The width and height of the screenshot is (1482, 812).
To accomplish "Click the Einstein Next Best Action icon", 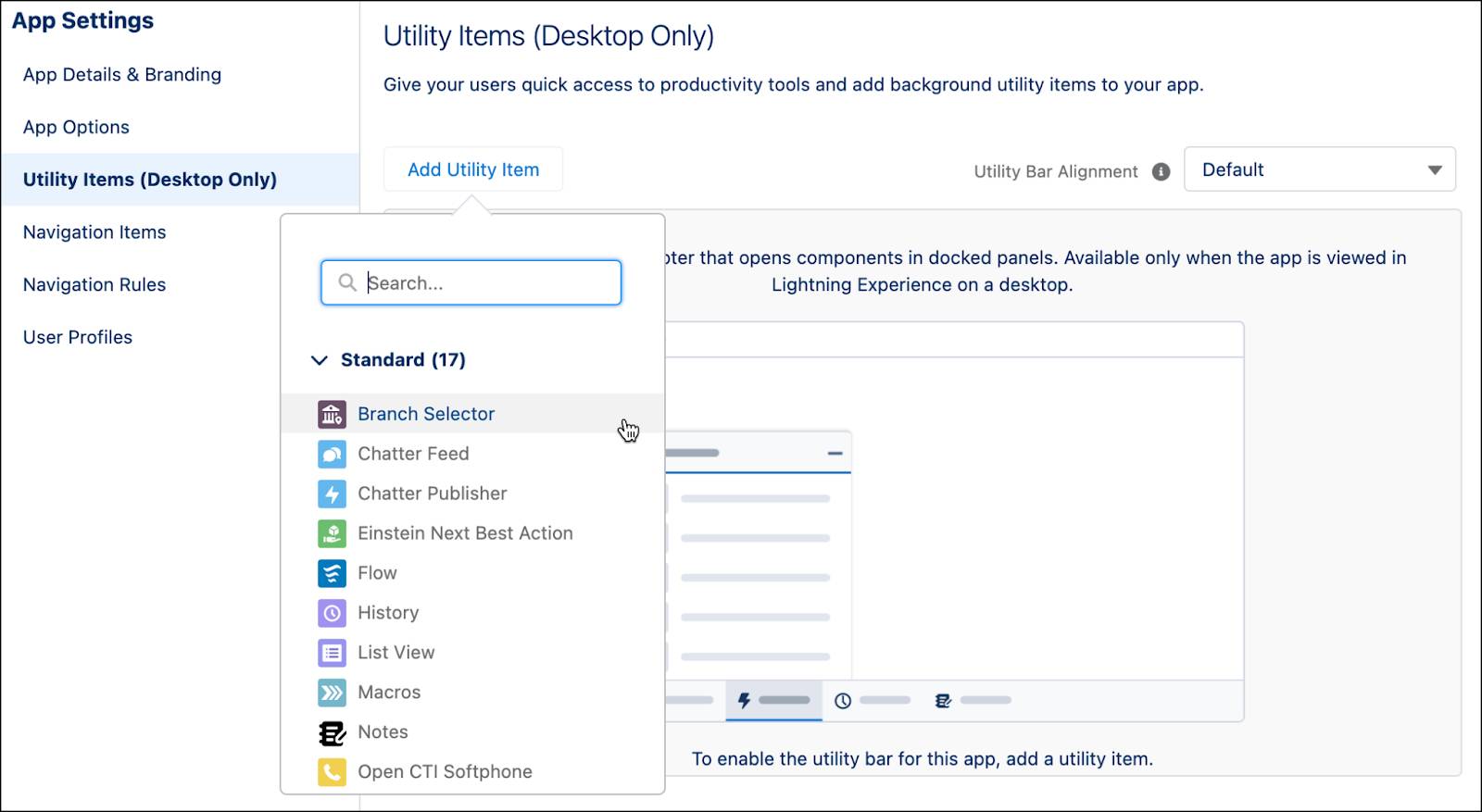I will click(332, 533).
